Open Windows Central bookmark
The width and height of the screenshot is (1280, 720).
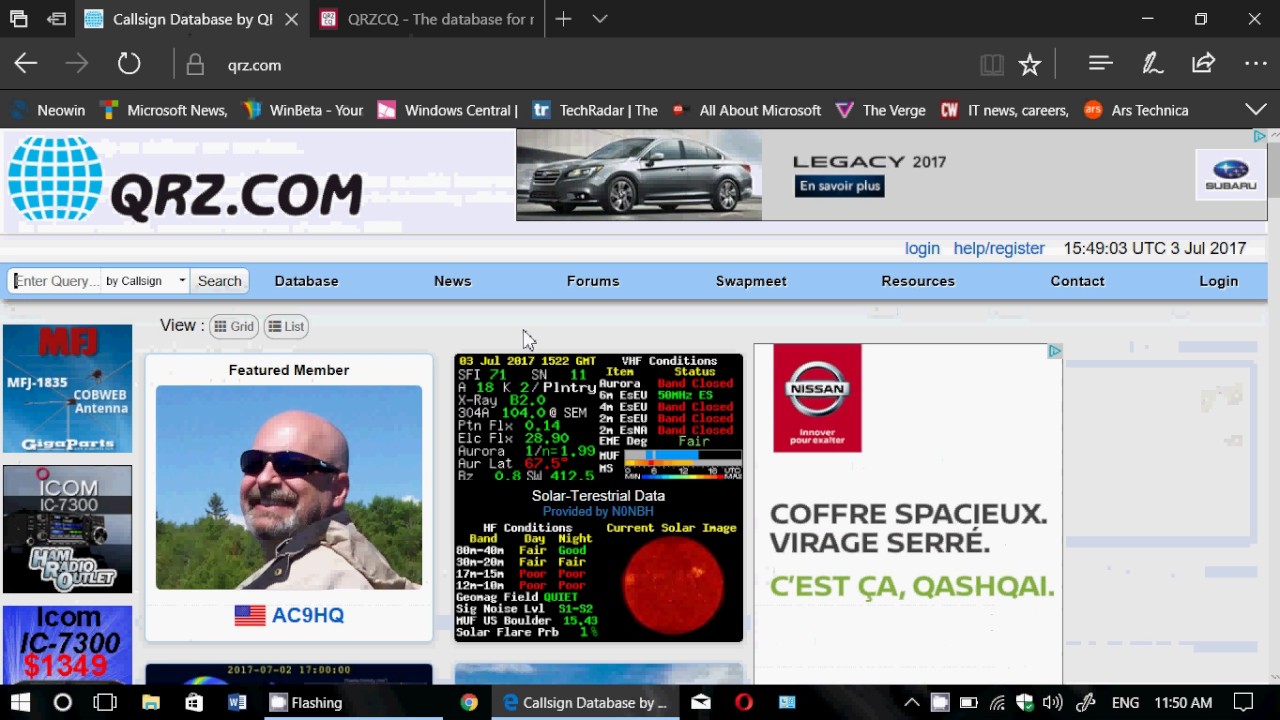pos(448,110)
